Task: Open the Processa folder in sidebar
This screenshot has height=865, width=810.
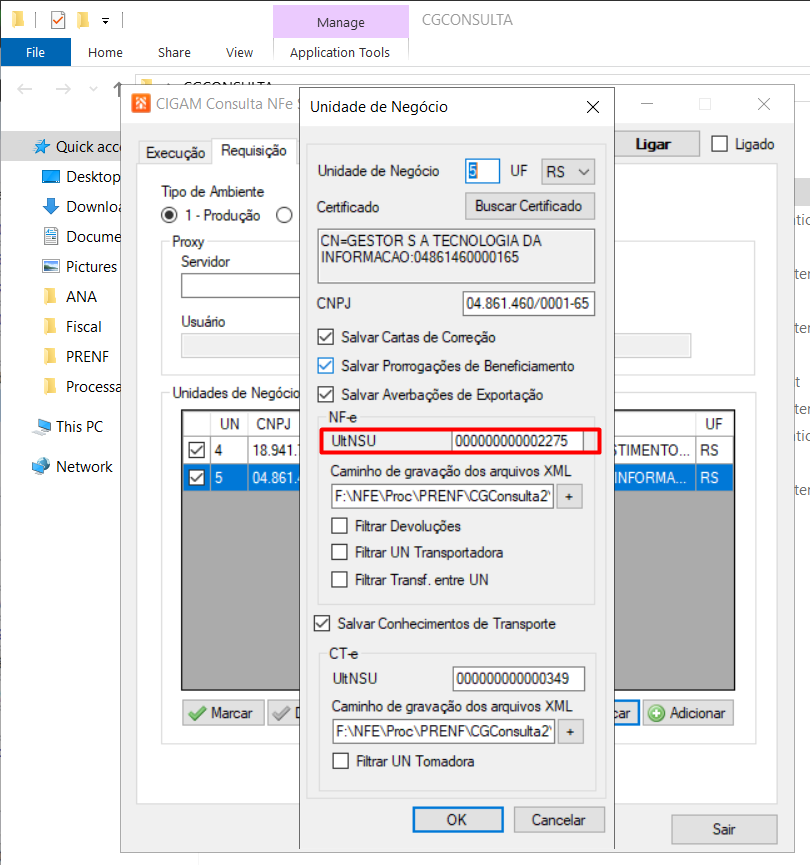Action: click(x=81, y=387)
